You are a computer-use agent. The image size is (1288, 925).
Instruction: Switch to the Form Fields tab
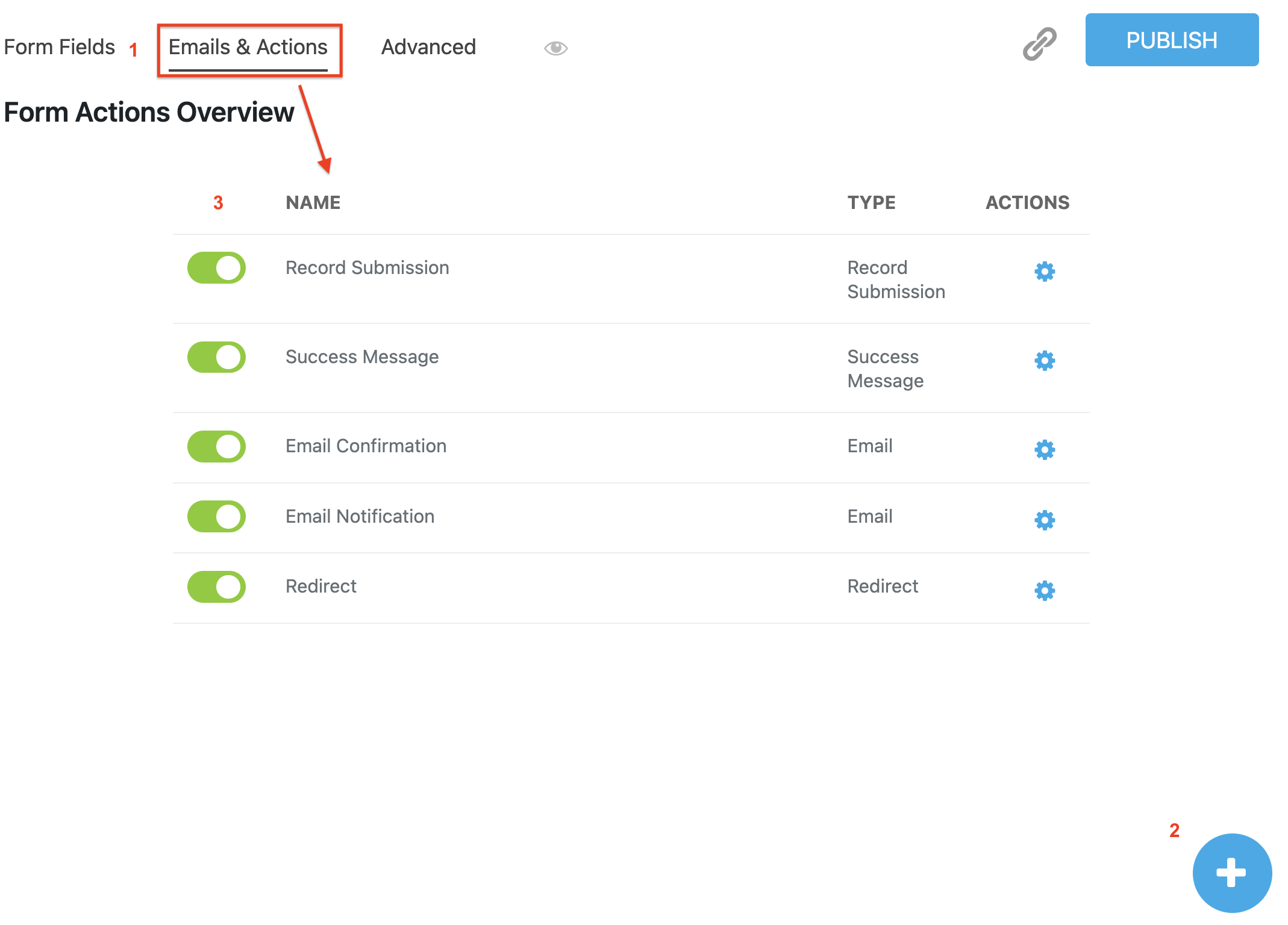(x=58, y=46)
